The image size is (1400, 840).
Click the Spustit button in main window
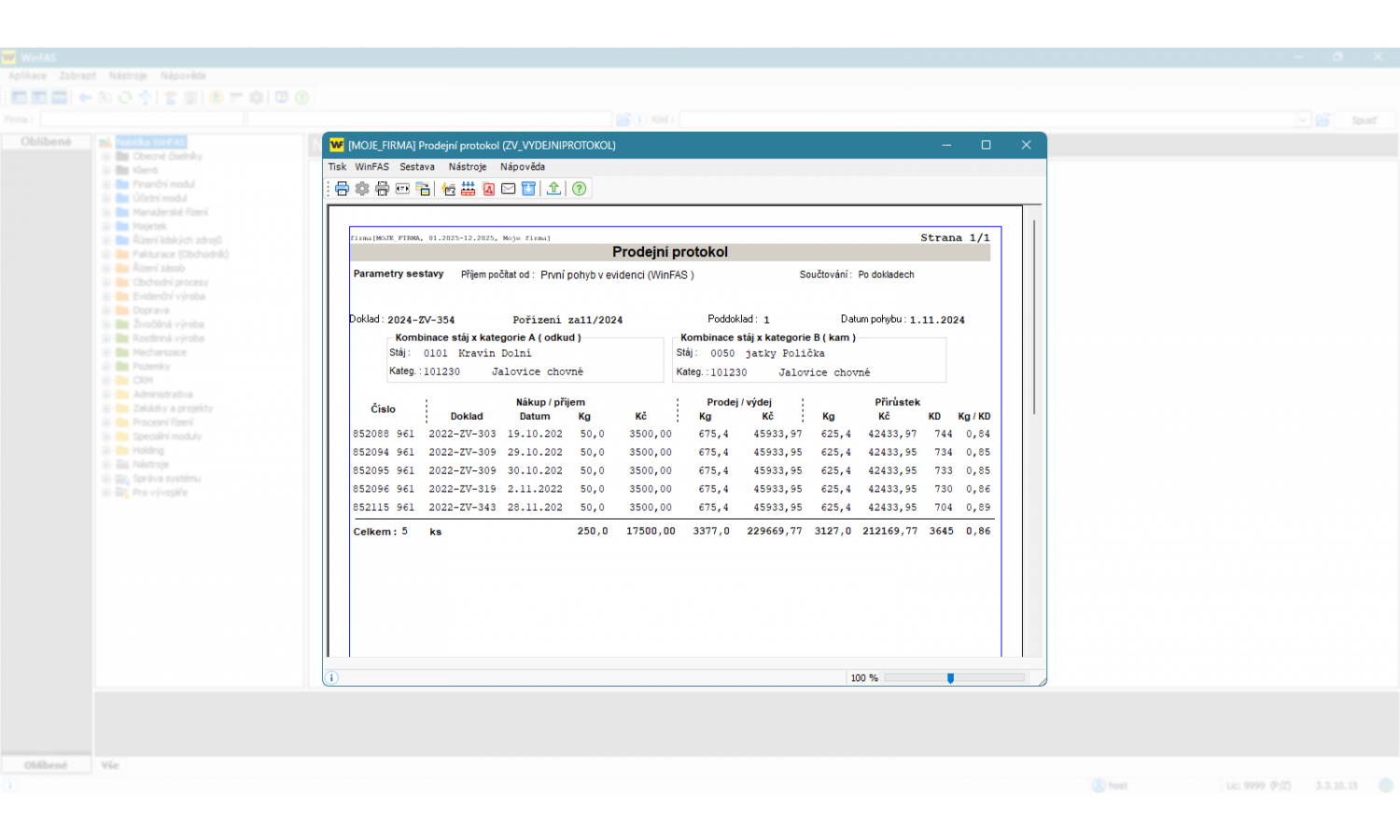[1364, 119]
